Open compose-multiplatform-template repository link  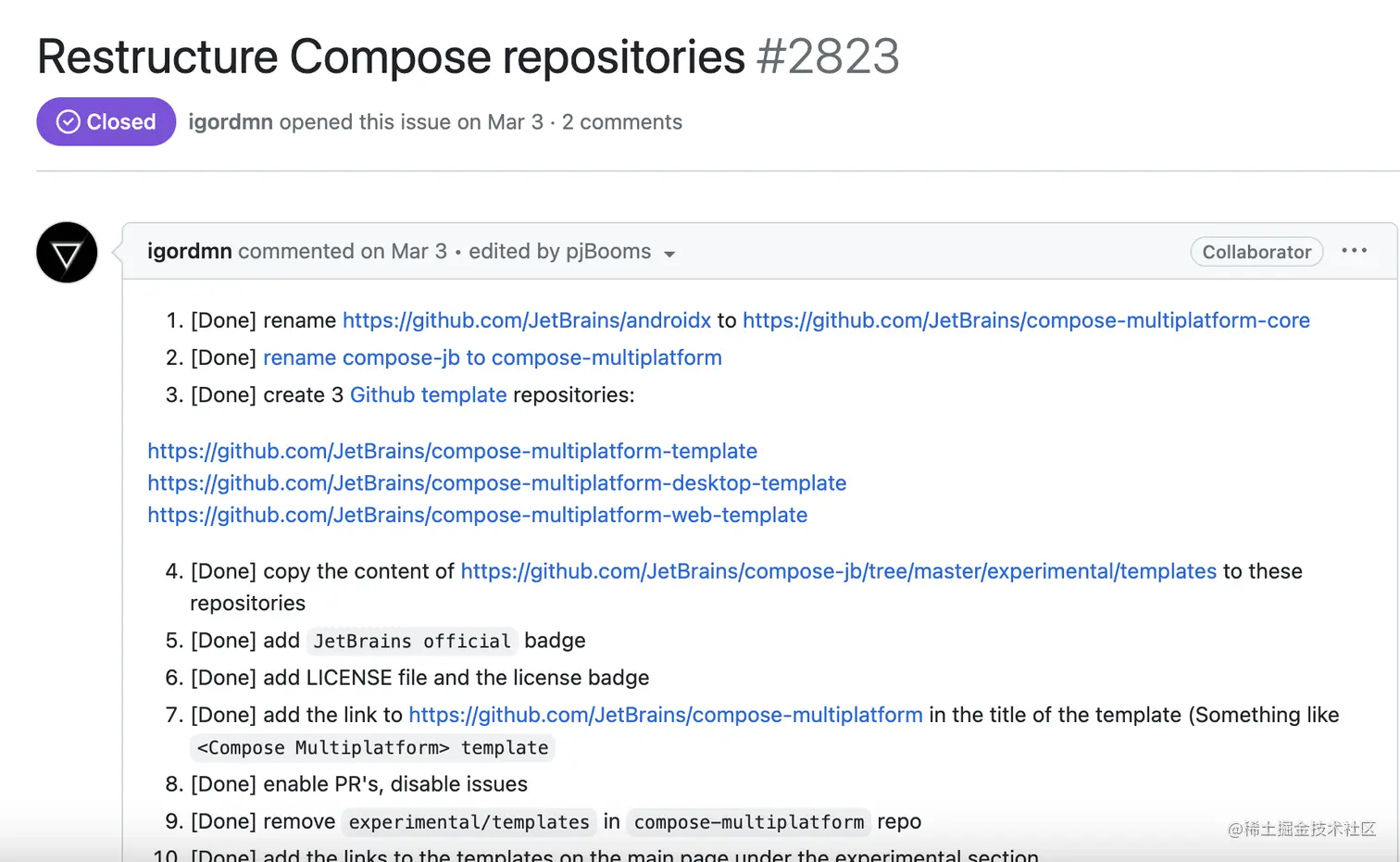tap(453, 451)
